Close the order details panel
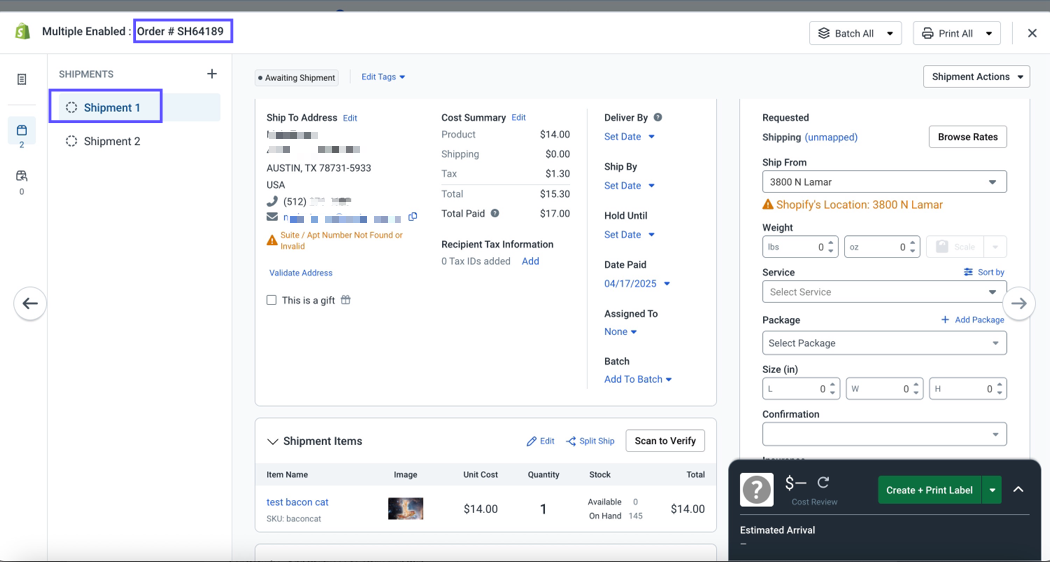Screen dimensions: 1050x562 [x=1032, y=33]
